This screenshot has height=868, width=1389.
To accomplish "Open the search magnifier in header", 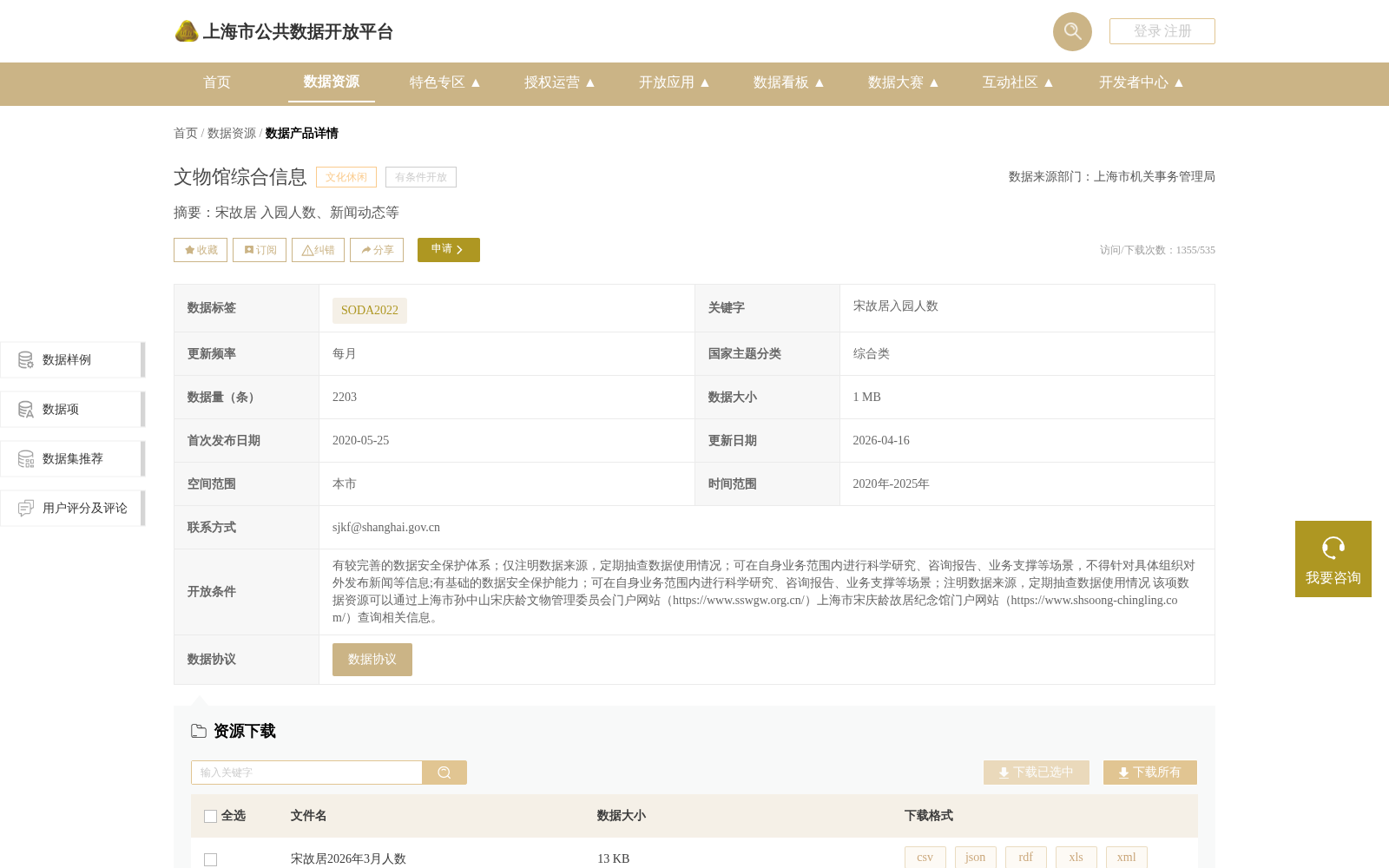I will pos(1072,31).
